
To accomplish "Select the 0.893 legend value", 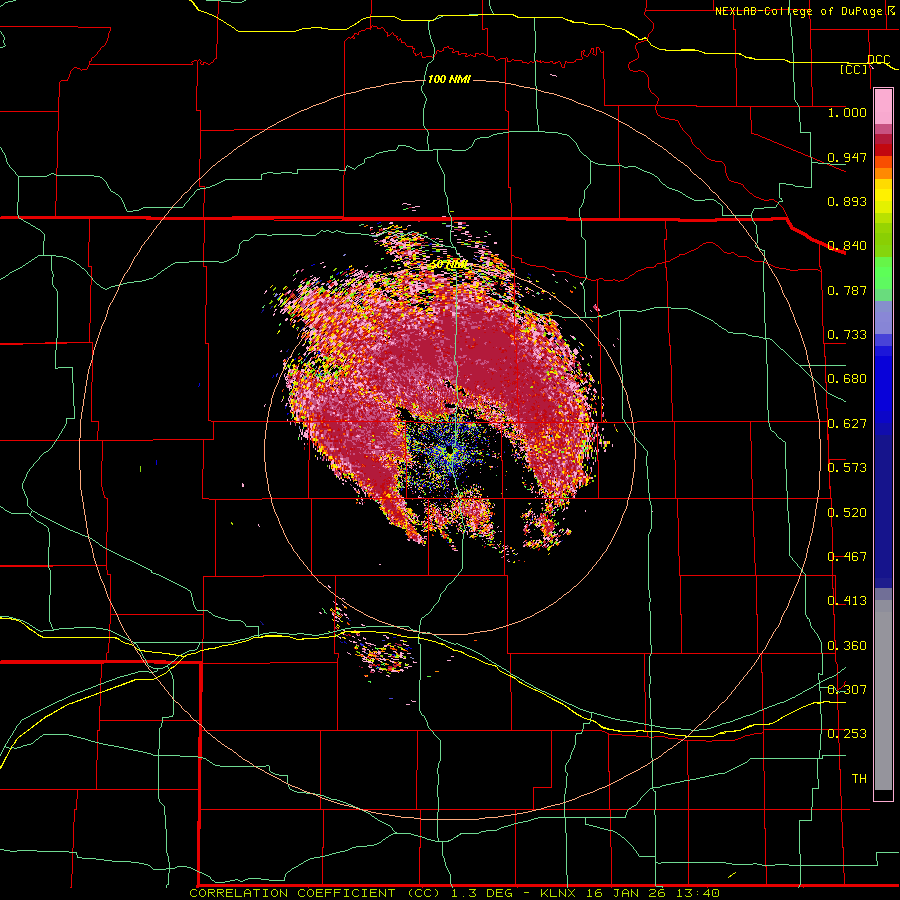I will point(847,201).
